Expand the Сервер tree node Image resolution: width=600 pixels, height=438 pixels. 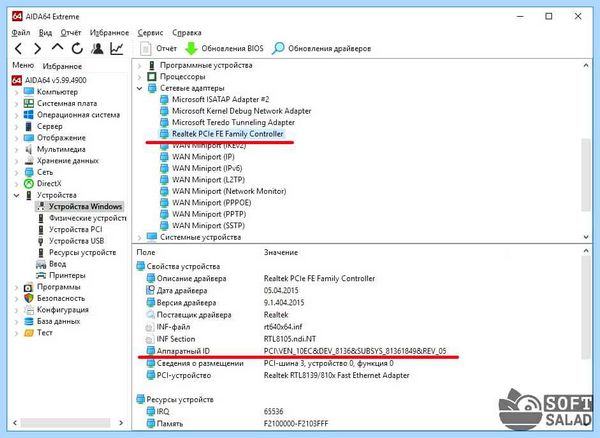(x=16, y=127)
